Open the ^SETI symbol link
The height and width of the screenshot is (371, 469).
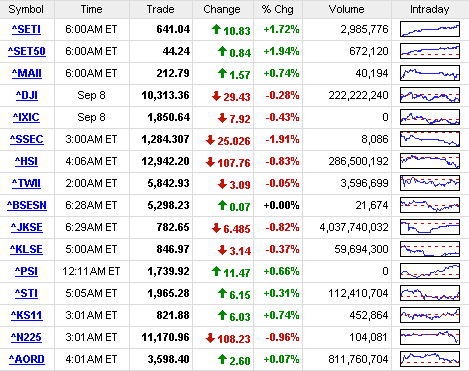(x=26, y=29)
